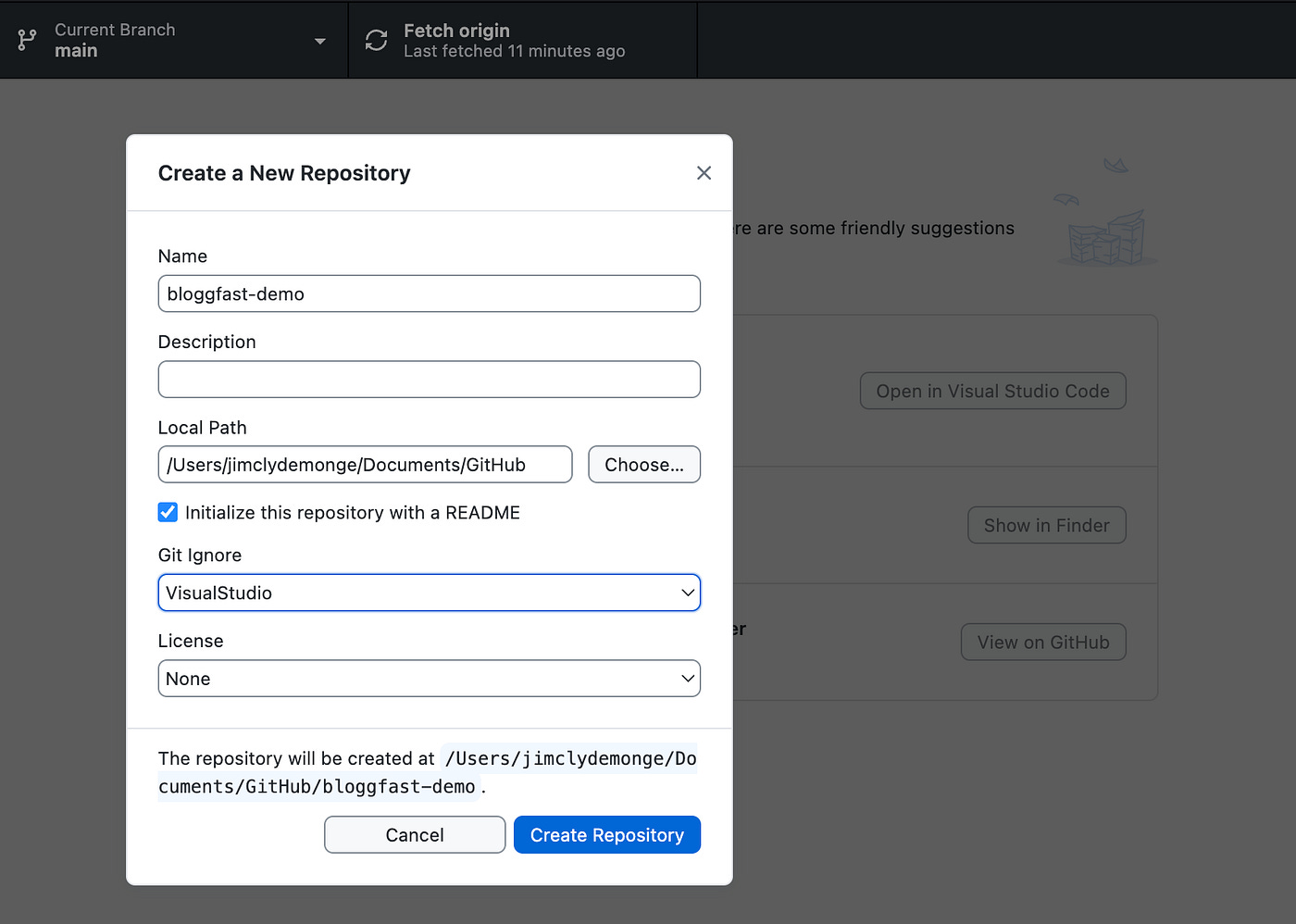The image size is (1296, 924).
Task: Expand the Current Branch dropdown arrow
Action: (319, 41)
